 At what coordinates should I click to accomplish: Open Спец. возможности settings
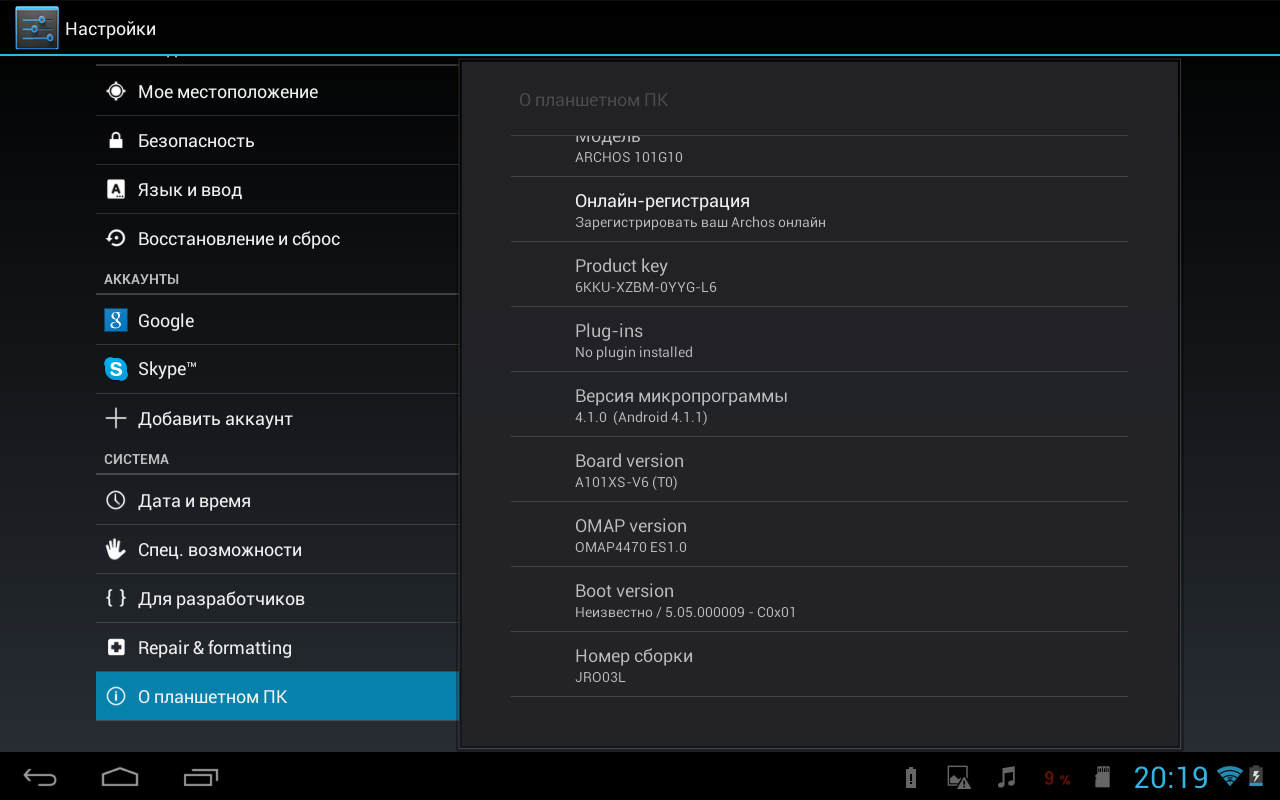277,549
